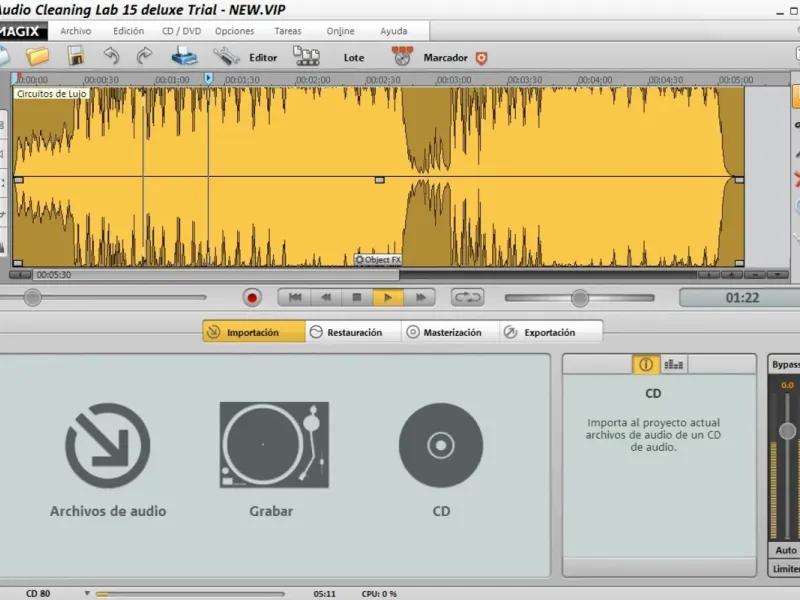The width and height of the screenshot is (800, 600).
Task: Open the Archivo menu
Action: 76,31
